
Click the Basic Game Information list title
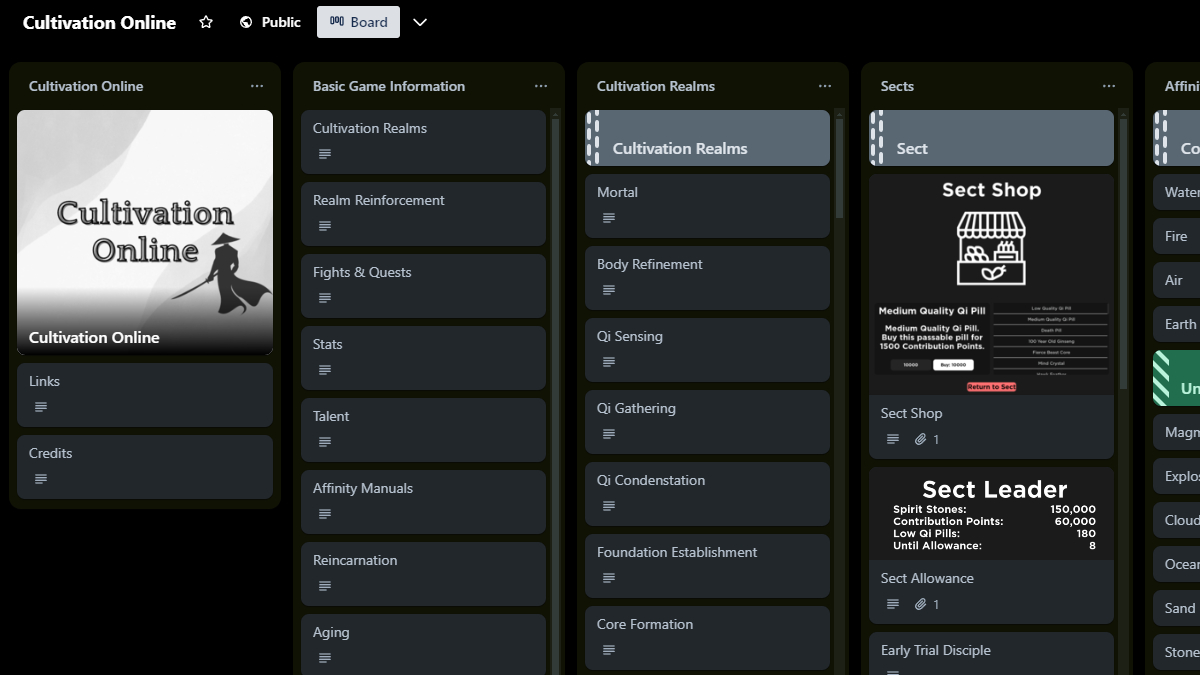389,86
